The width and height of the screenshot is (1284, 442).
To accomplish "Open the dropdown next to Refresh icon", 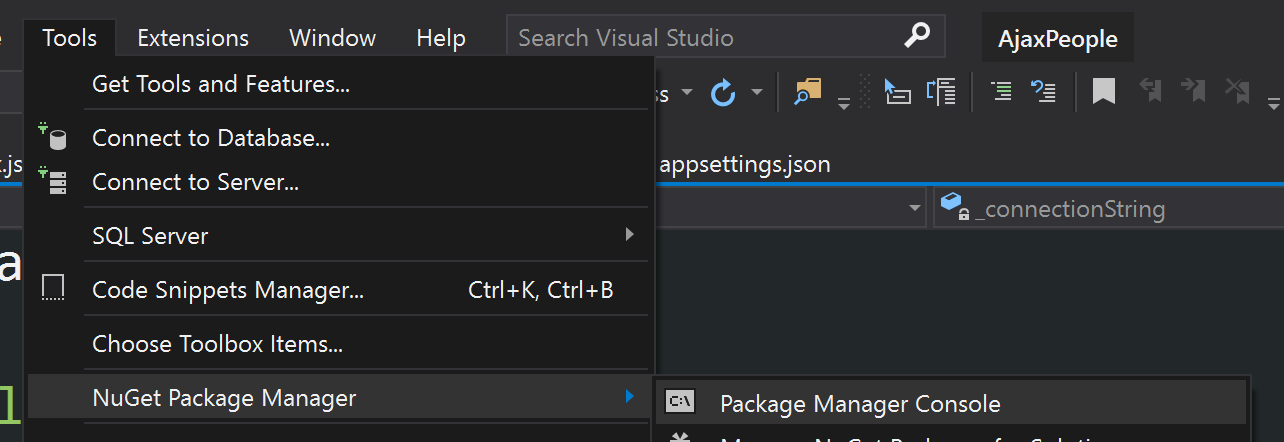I will click(757, 93).
